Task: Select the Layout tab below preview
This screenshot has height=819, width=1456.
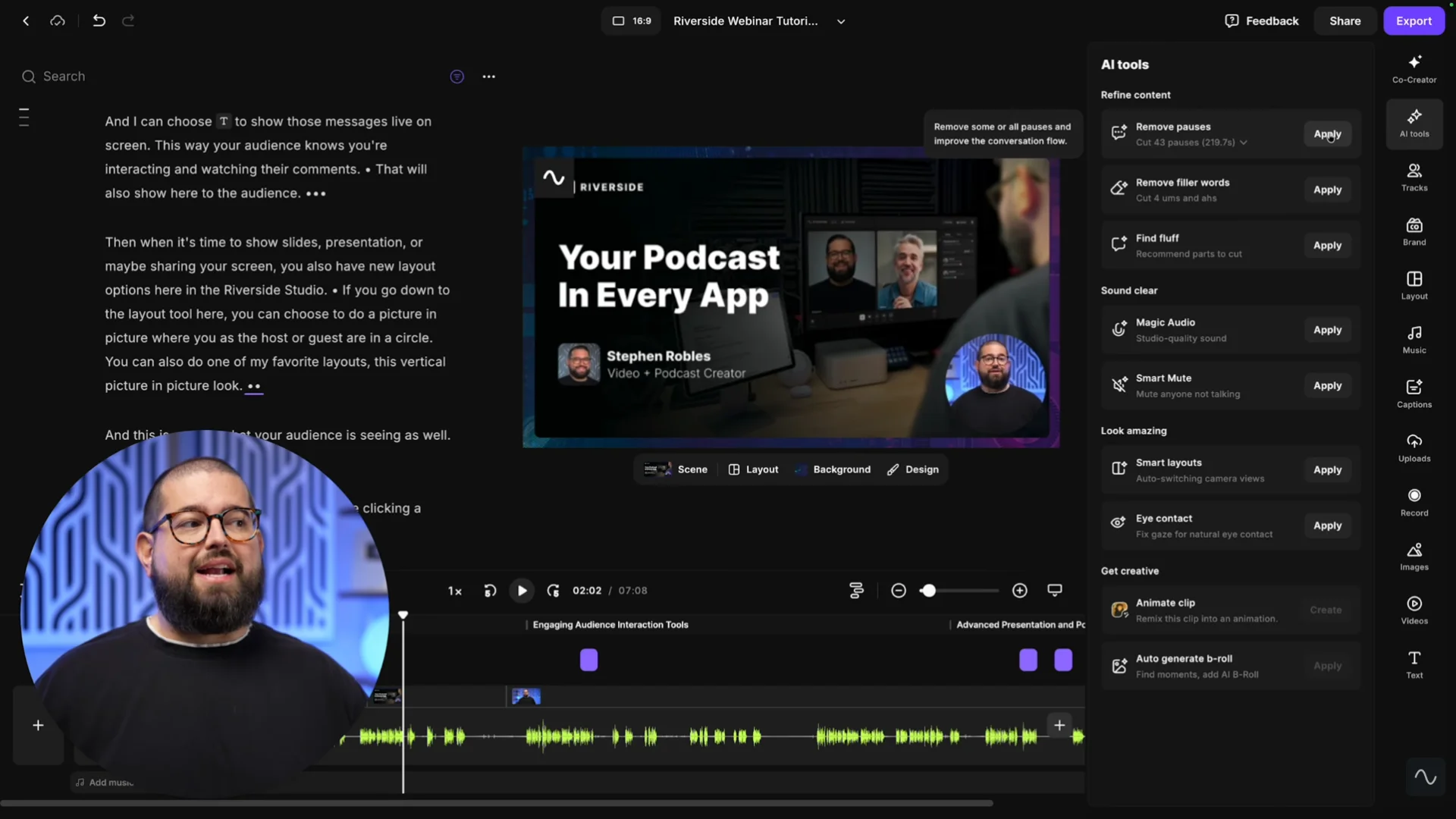Action: point(753,469)
